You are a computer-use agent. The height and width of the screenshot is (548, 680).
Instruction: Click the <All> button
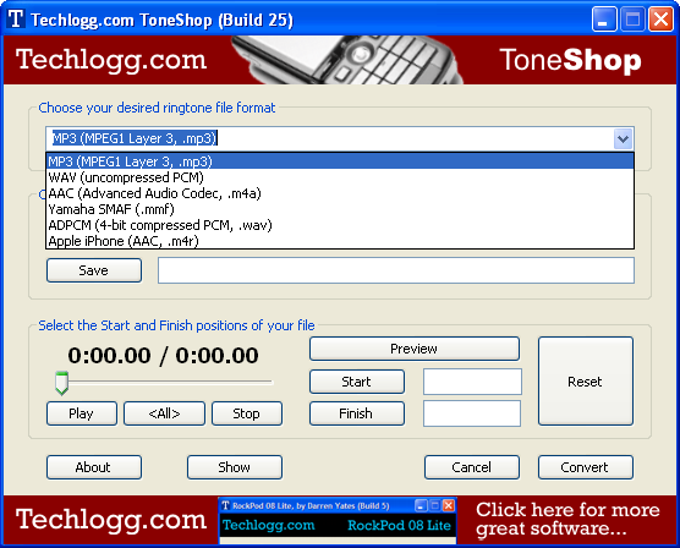(x=164, y=414)
